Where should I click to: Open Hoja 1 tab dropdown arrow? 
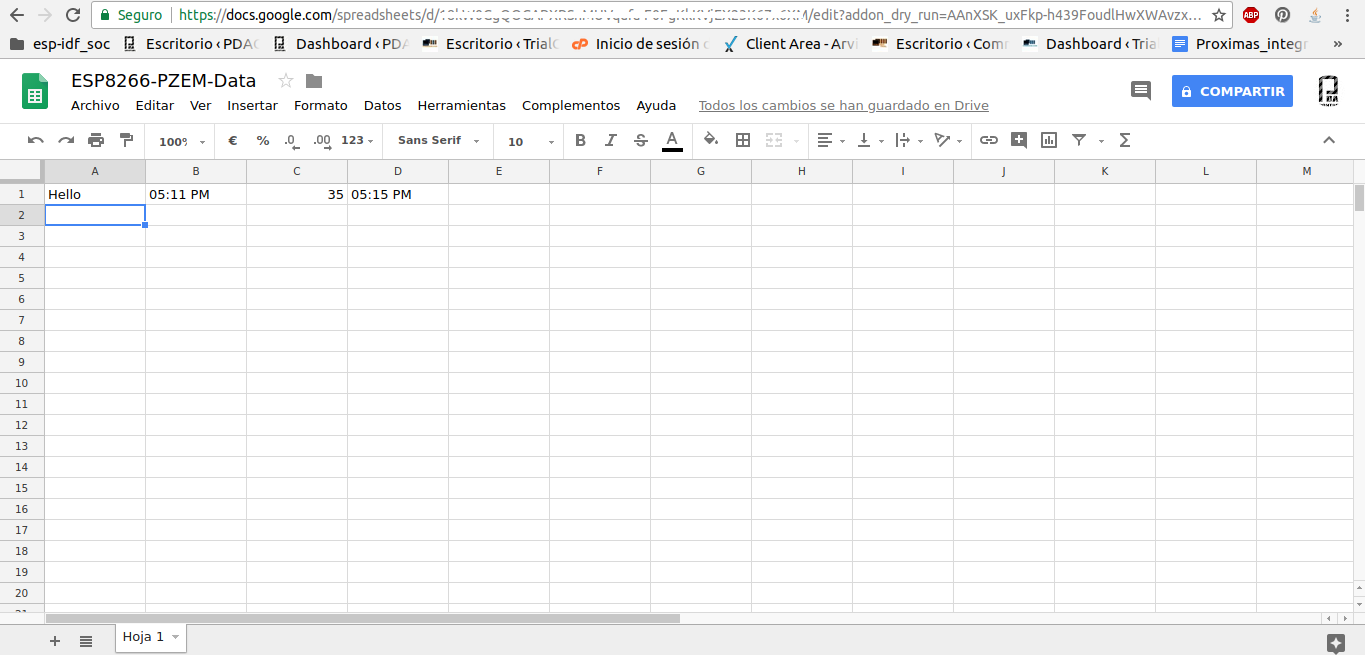176,637
